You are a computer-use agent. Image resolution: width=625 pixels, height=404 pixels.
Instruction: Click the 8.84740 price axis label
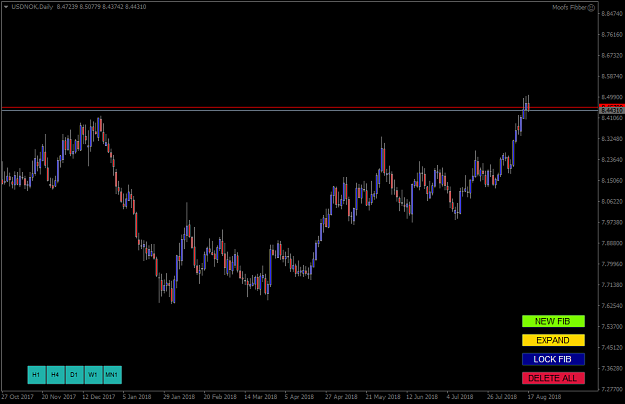click(x=612, y=14)
